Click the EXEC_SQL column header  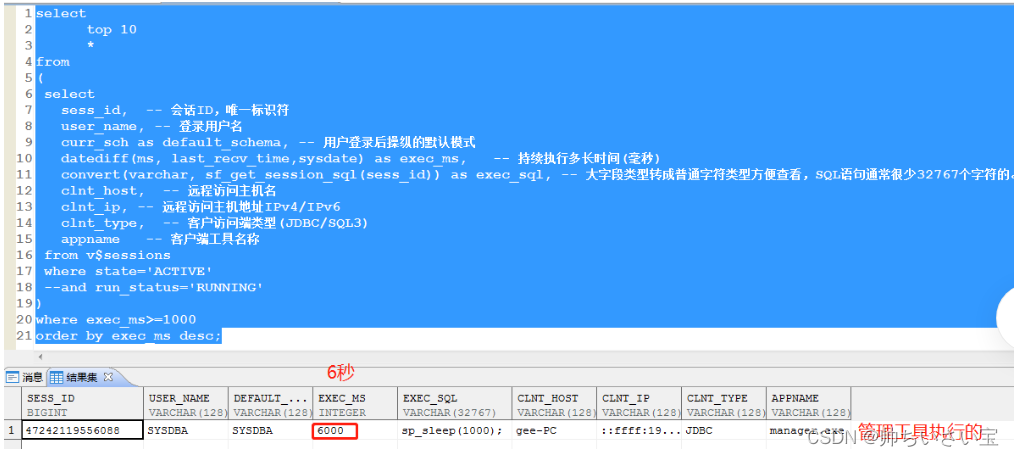(456, 405)
